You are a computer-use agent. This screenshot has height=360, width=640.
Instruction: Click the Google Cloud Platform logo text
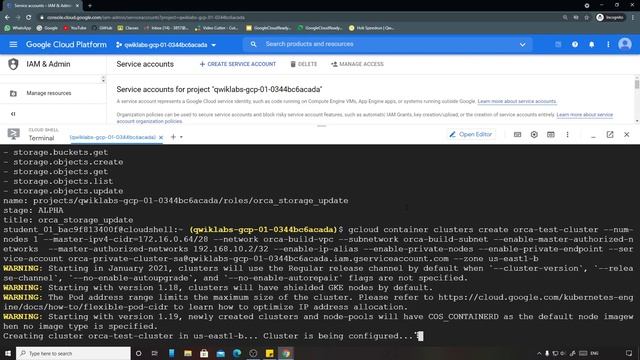coord(66,44)
